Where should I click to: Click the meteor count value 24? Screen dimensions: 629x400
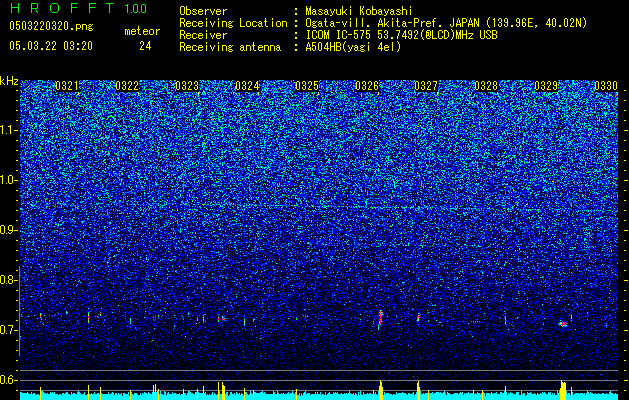point(145,46)
